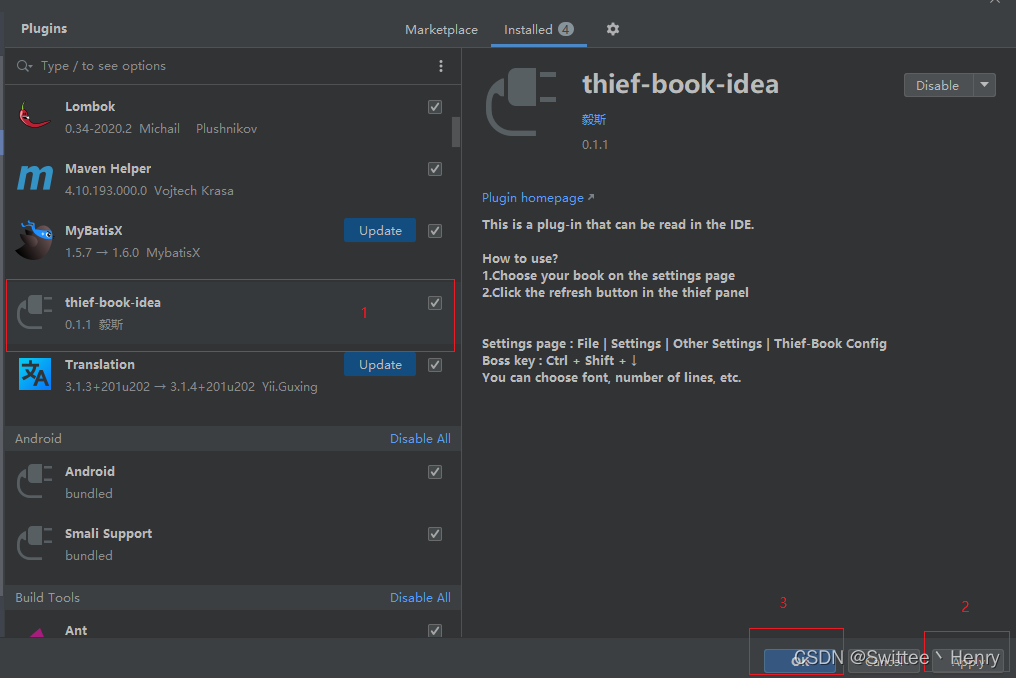Update the Translation plugin
This screenshot has width=1016, height=678.
click(380, 365)
